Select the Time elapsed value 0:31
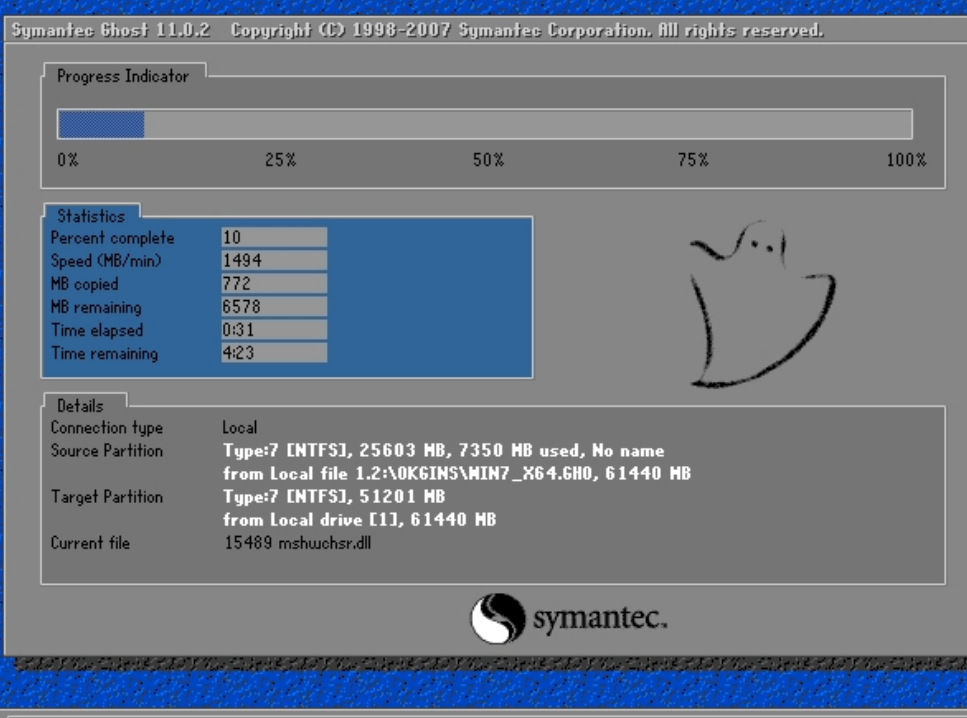 pos(274,329)
